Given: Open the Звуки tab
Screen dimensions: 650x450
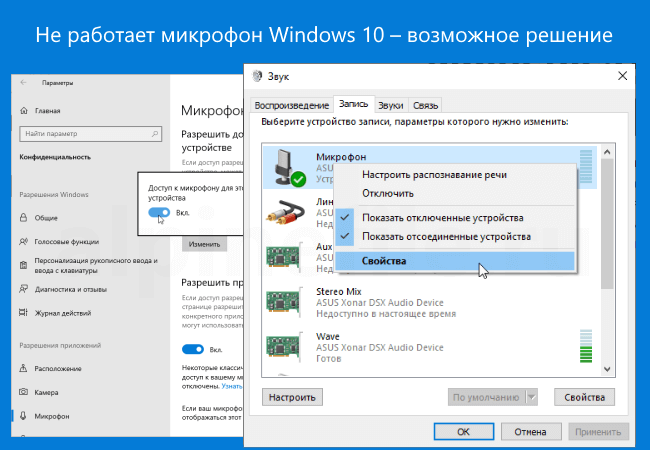Looking at the screenshot, I should (390, 106).
